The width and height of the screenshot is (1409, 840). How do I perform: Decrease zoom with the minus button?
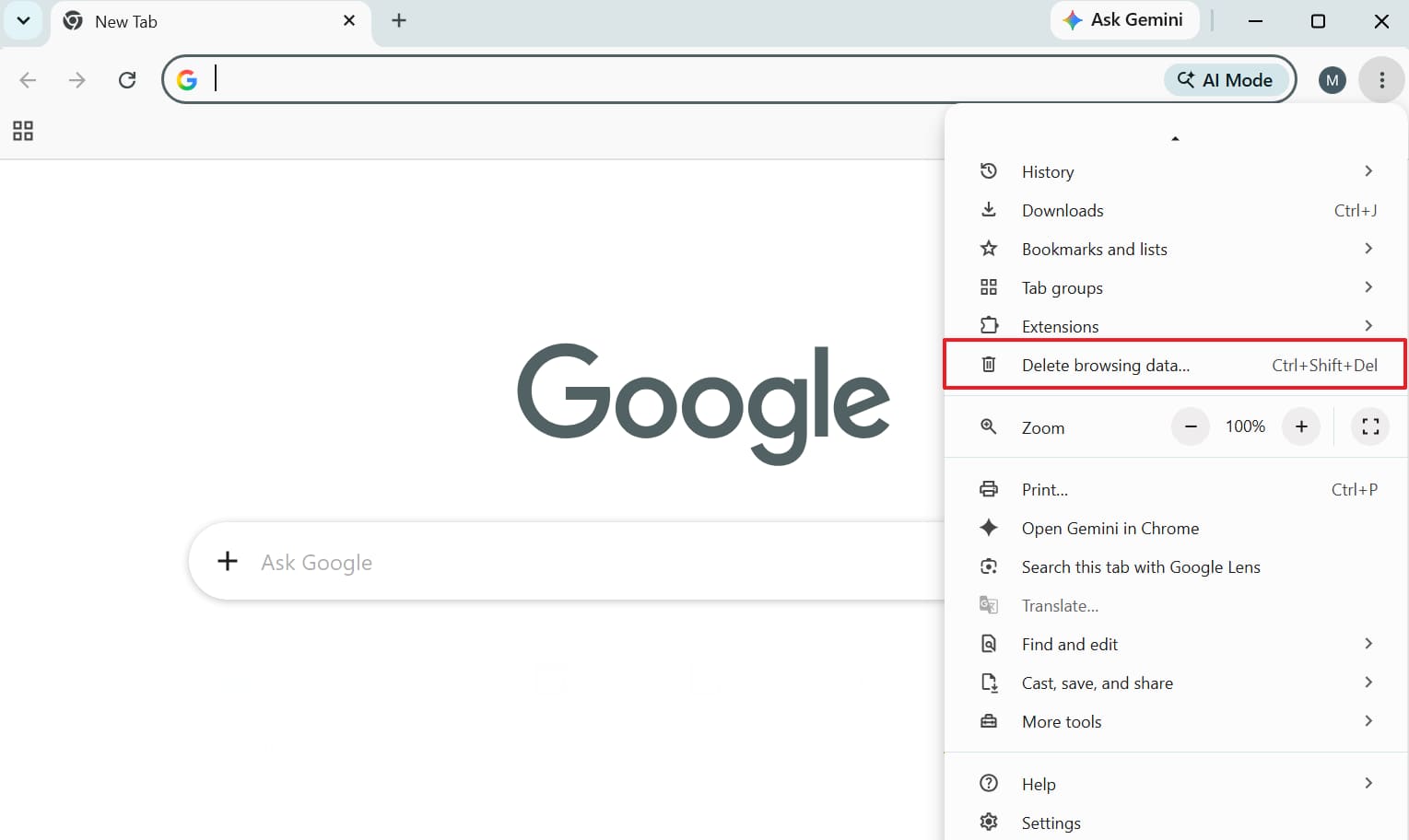coord(1191,426)
